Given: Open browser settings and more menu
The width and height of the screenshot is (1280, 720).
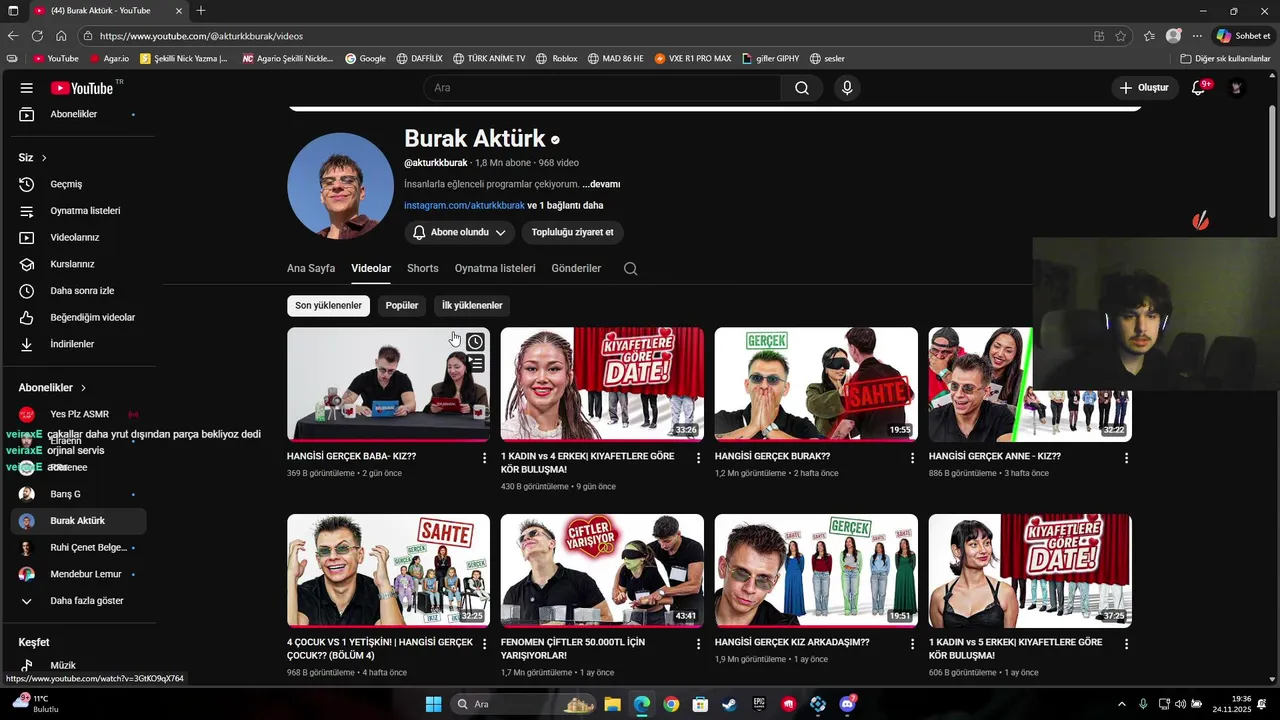Looking at the screenshot, I should pyautogui.click(x=1197, y=36).
